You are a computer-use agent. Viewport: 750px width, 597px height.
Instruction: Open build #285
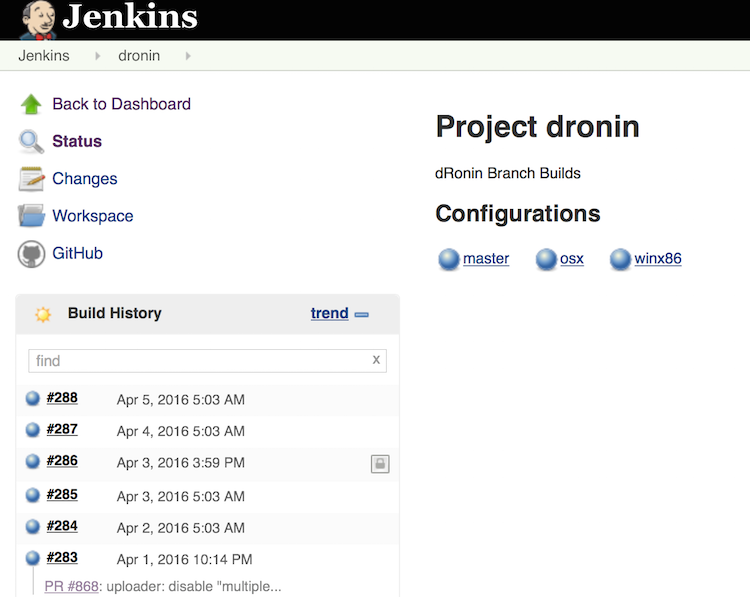(x=62, y=495)
